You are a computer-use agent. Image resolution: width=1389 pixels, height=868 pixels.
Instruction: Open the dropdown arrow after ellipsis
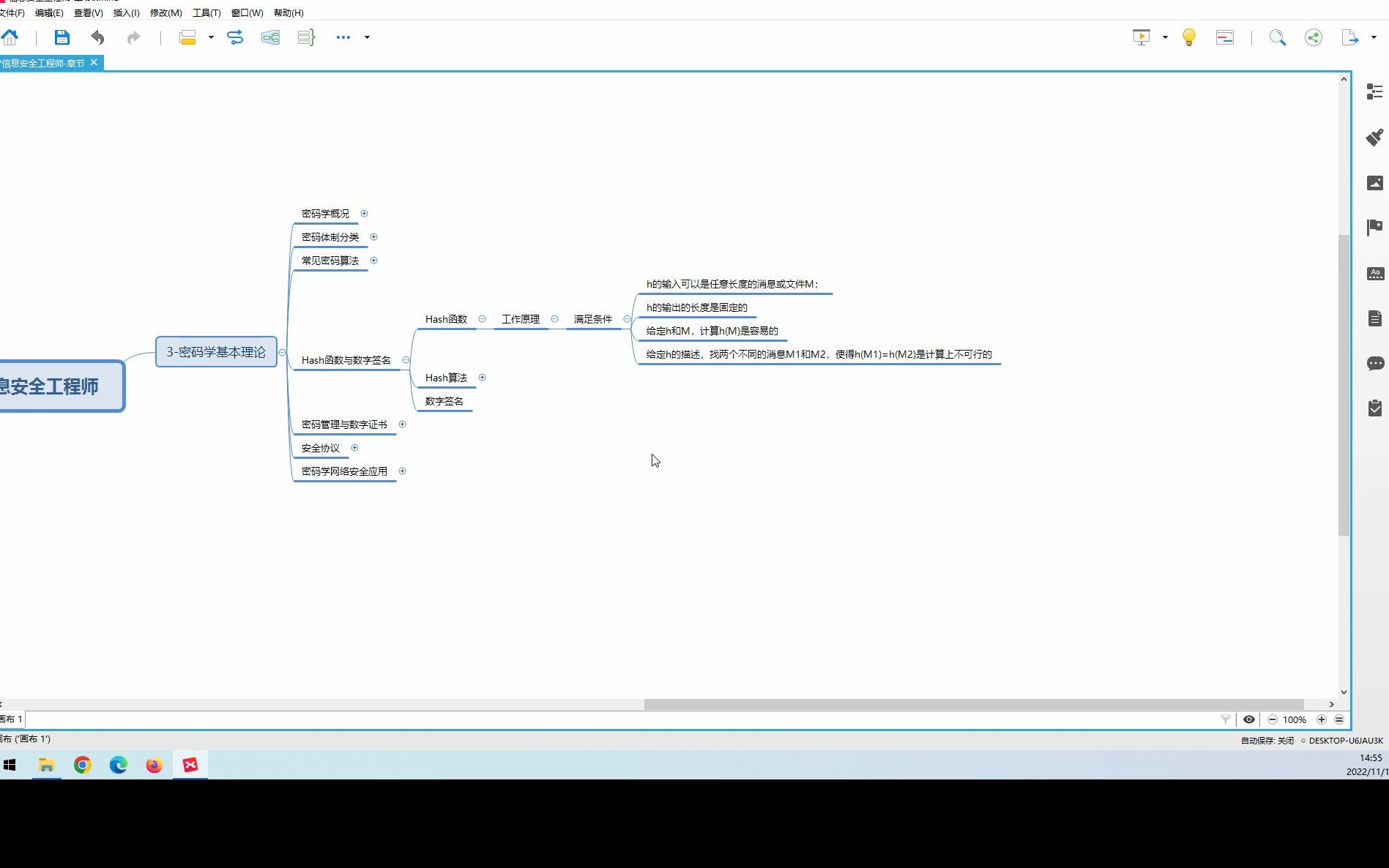367,37
